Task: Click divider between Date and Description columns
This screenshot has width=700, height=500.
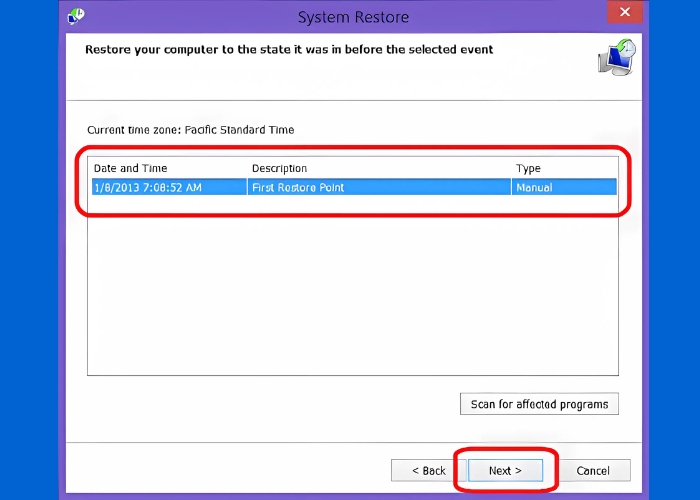Action: (x=247, y=168)
